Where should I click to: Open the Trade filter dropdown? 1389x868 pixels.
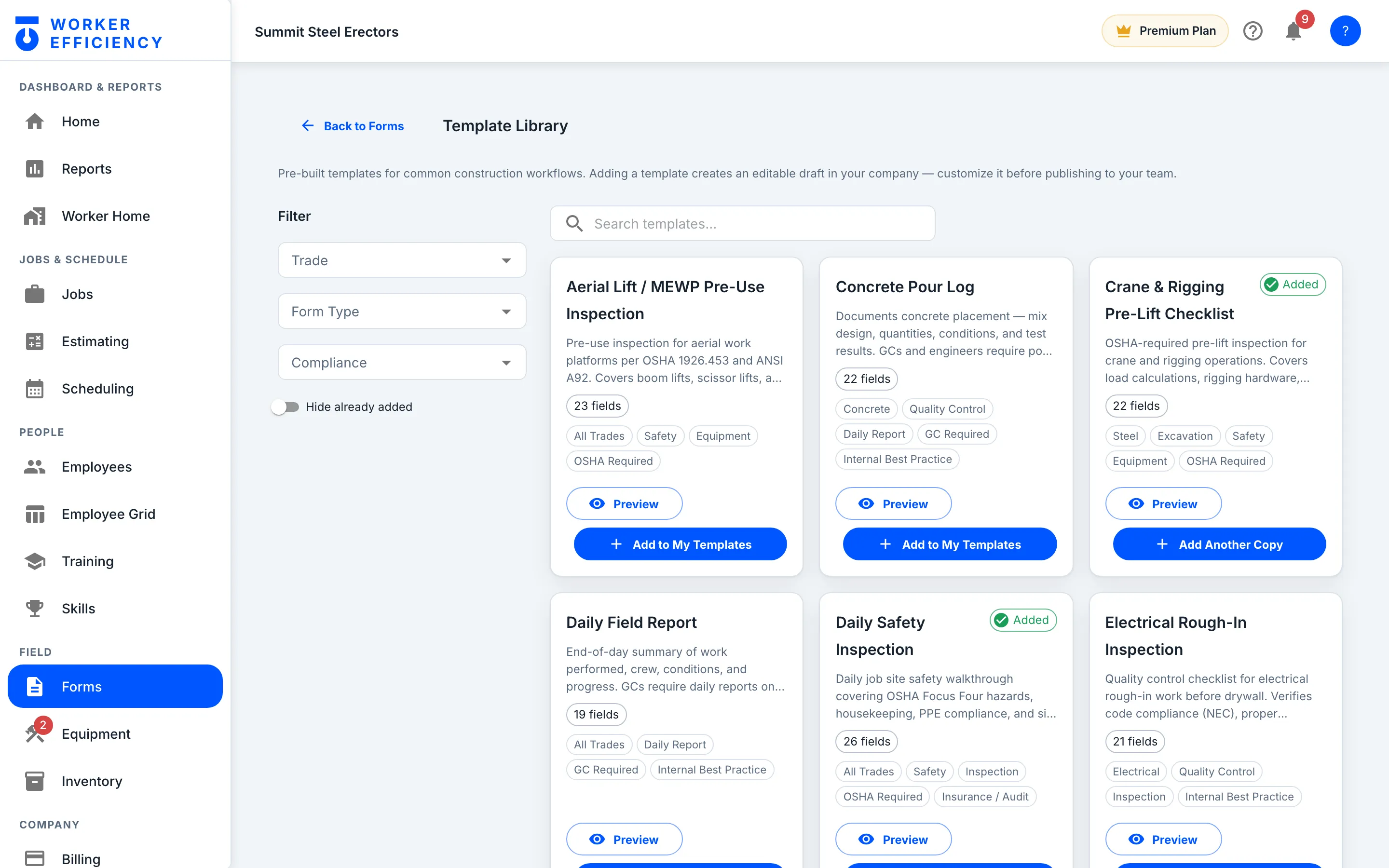402,260
